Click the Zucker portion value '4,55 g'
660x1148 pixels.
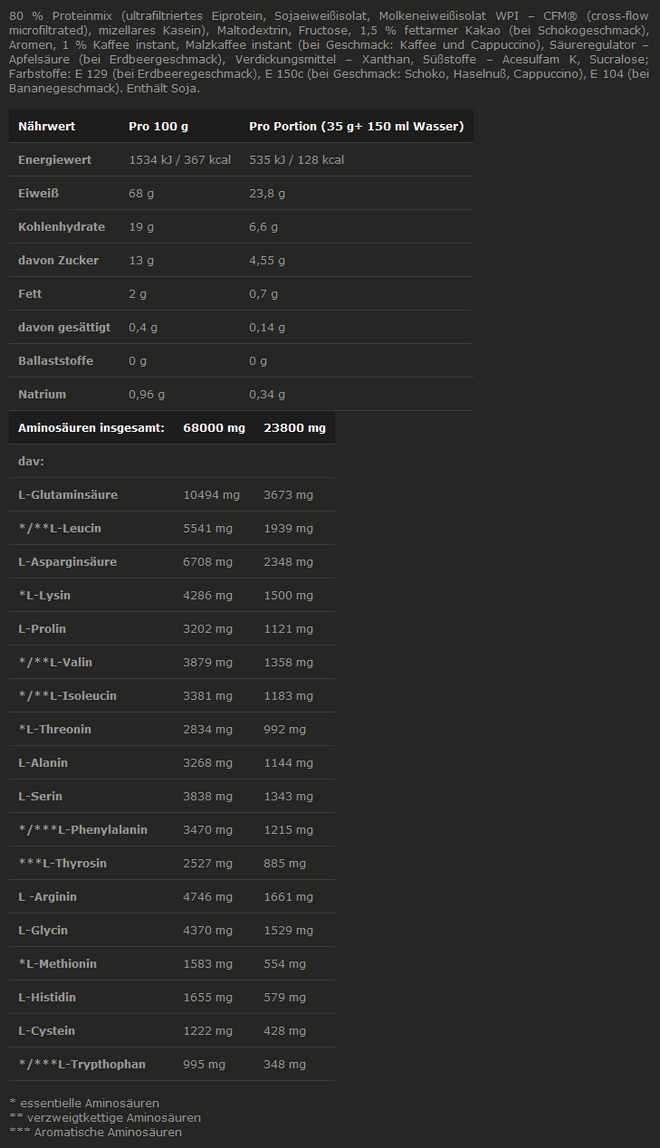267,260
